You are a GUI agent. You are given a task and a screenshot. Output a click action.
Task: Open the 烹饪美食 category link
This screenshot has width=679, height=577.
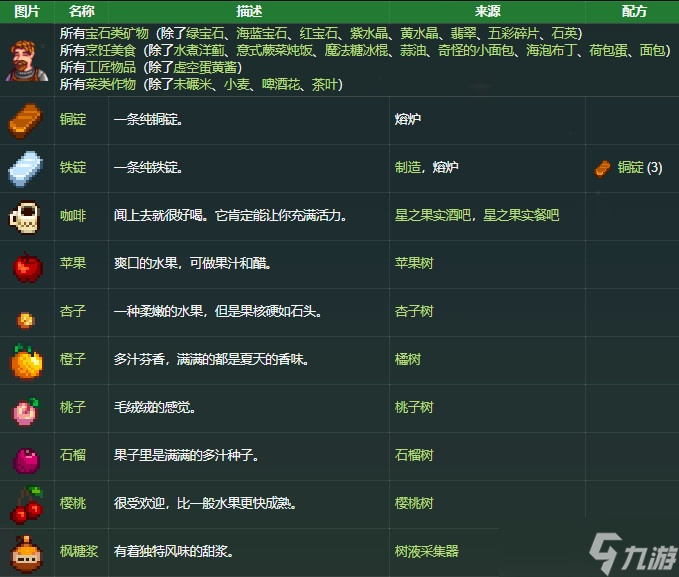coord(110,50)
